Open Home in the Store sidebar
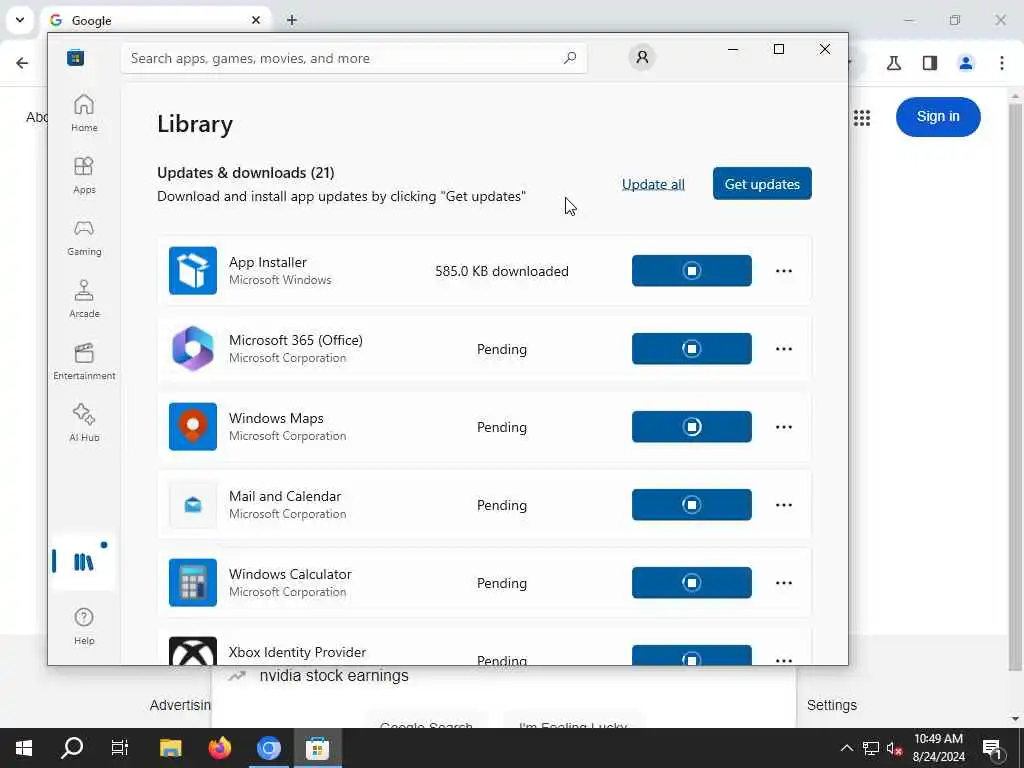Viewport: 1024px width, 768px height. point(84,113)
